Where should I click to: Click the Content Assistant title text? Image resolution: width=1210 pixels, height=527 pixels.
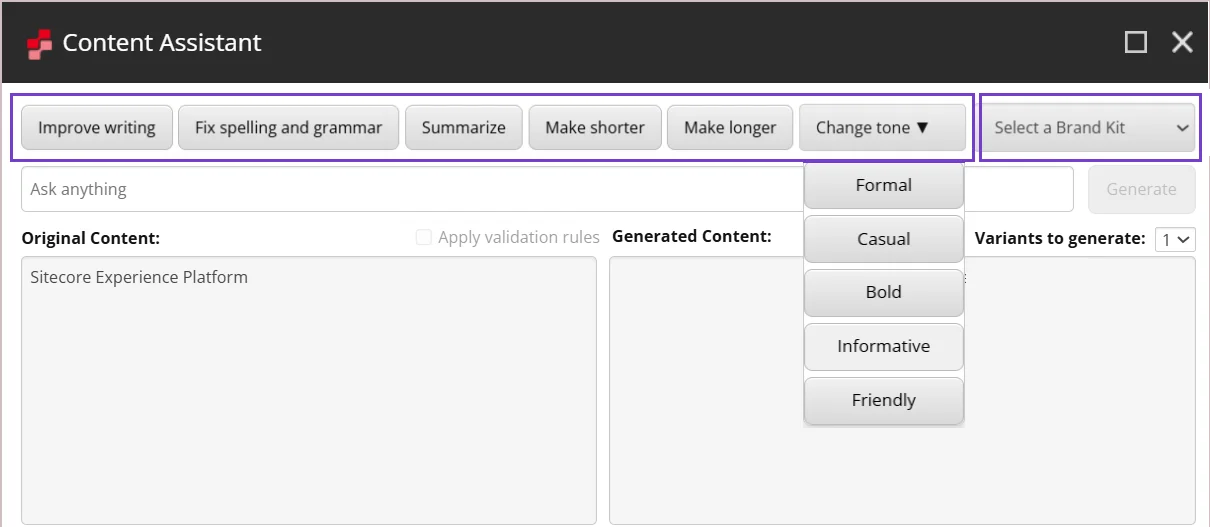(x=162, y=43)
